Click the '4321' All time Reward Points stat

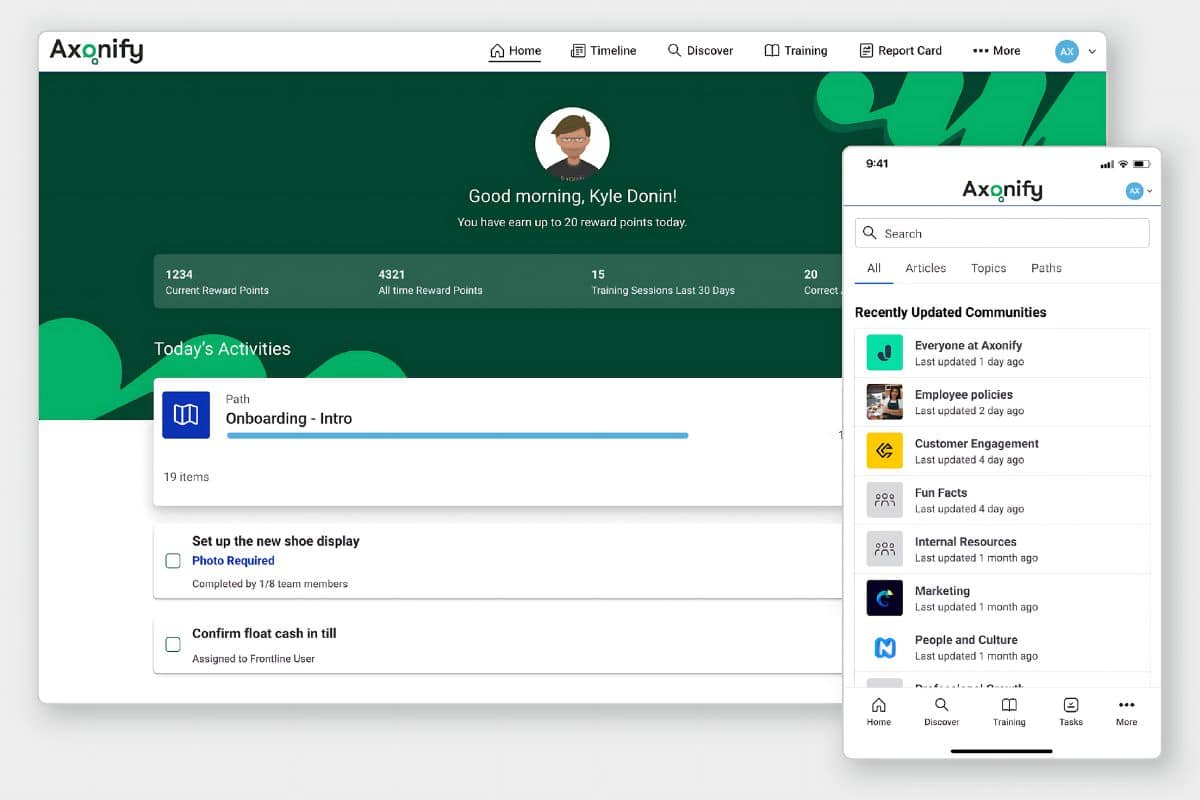tap(430, 281)
